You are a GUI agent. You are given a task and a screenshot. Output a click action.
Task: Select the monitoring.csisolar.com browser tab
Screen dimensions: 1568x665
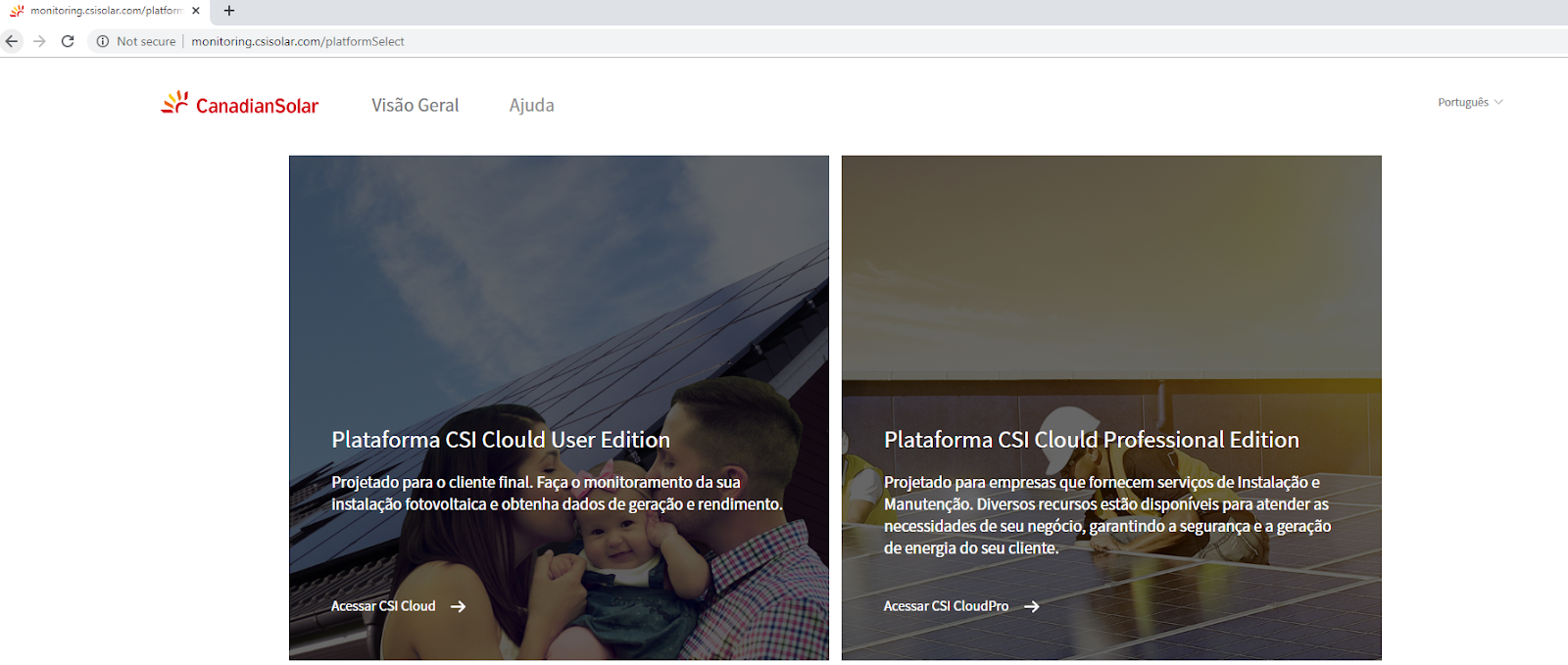[x=104, y=11]
